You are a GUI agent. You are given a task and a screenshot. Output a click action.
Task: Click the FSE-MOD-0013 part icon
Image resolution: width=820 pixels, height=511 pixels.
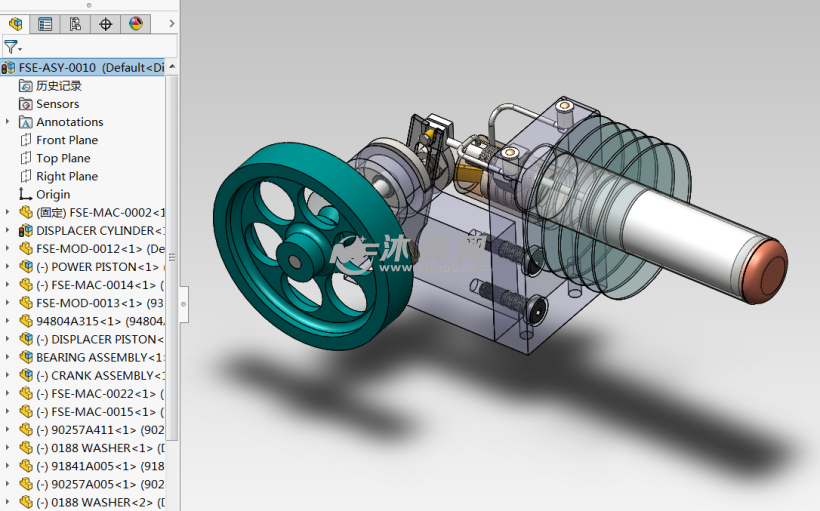(x=26, y=303)
